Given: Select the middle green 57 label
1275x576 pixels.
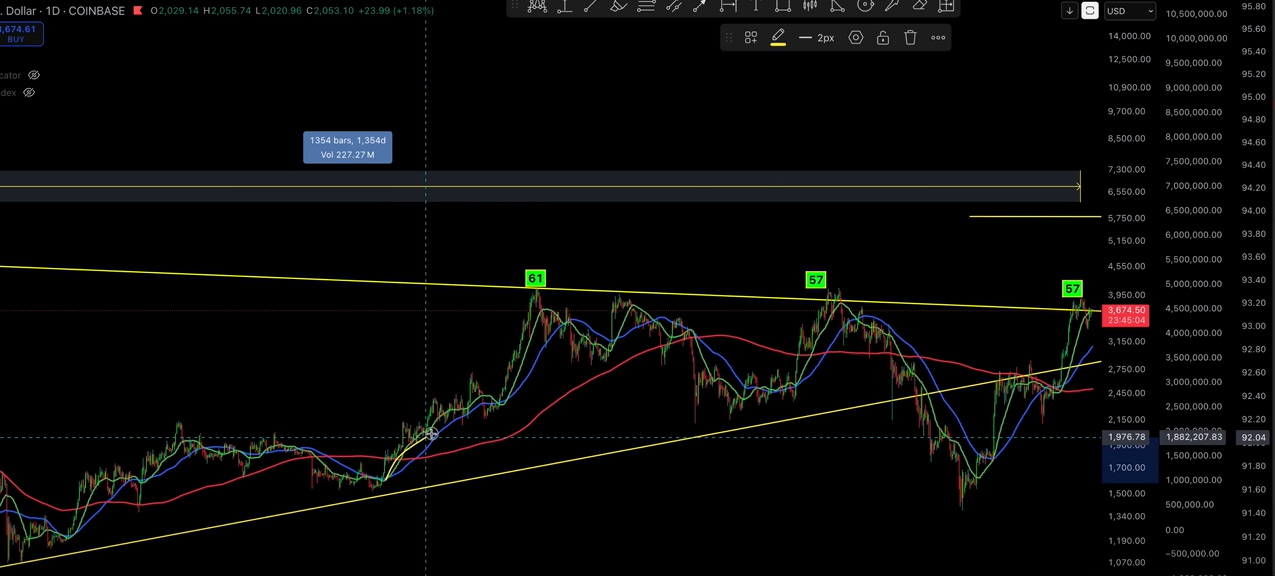Looking at the screenshot, I should (x=816, y=281).
